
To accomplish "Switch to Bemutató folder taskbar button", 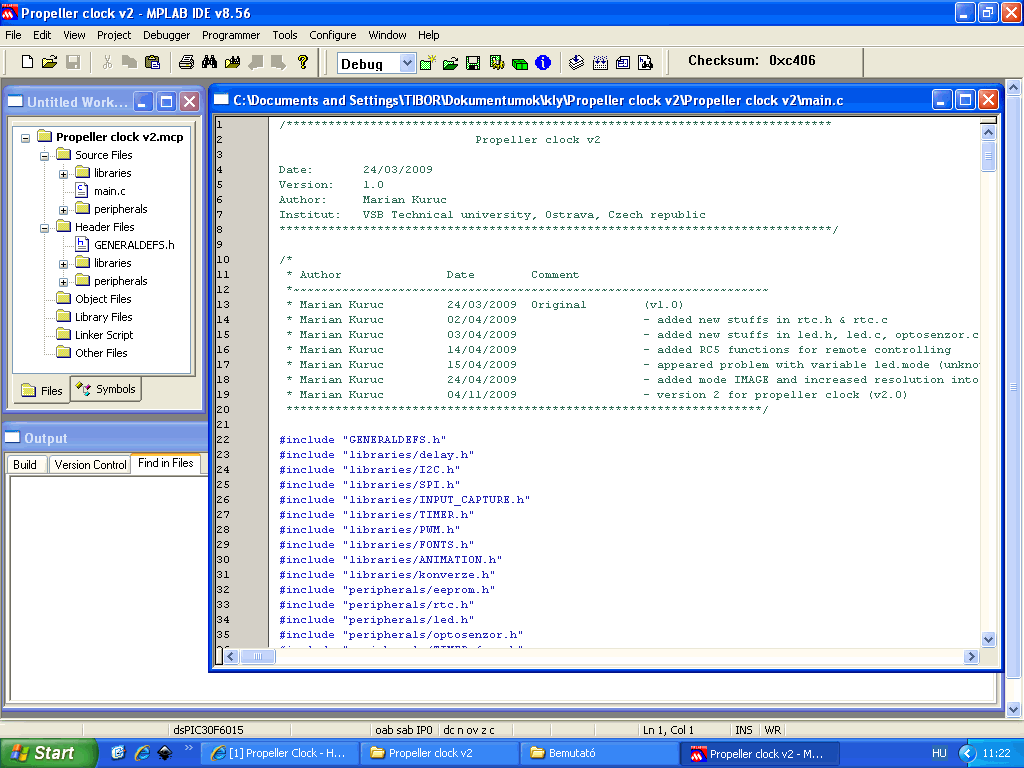I will click(x=600, y=753).
